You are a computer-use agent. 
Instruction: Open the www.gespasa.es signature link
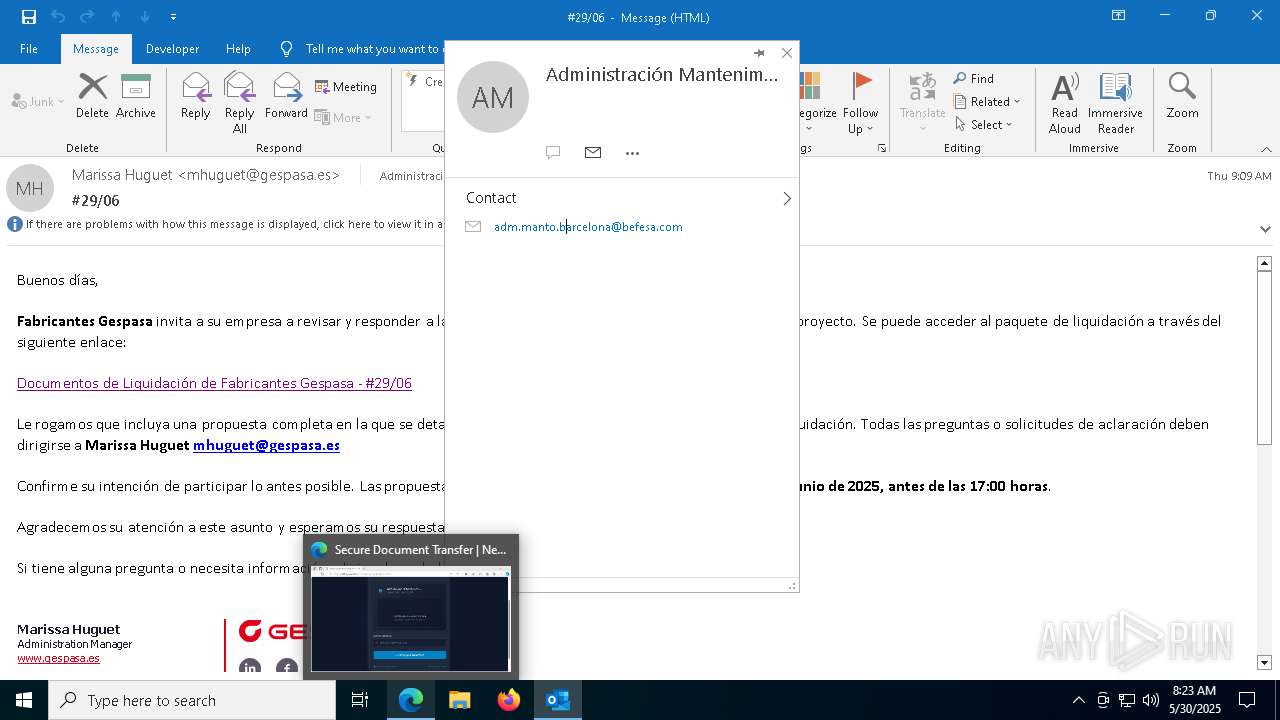pyautogui.click(x=58, y=658)
